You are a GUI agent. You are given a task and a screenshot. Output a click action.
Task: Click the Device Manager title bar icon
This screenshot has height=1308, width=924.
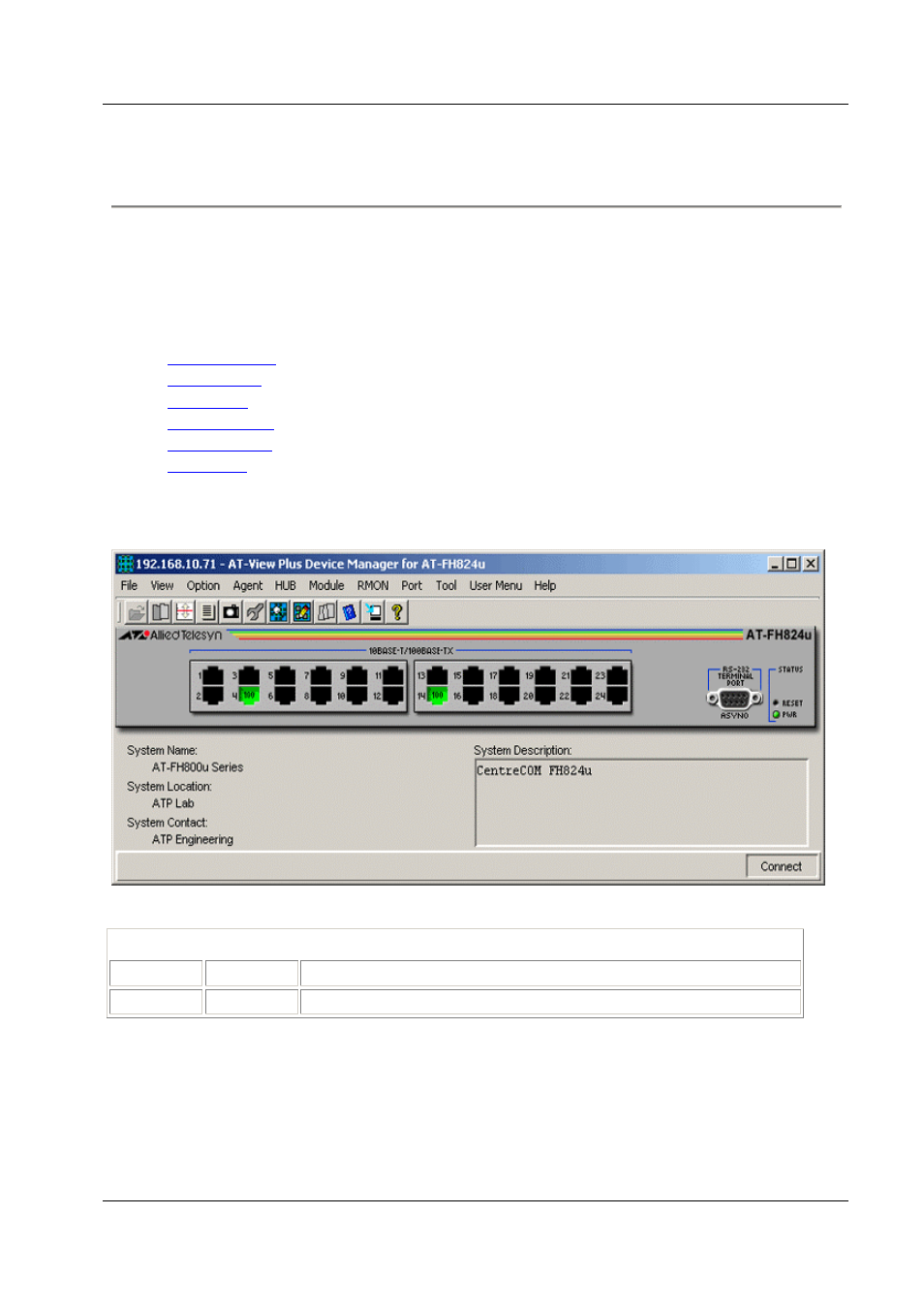coord(125,564)
